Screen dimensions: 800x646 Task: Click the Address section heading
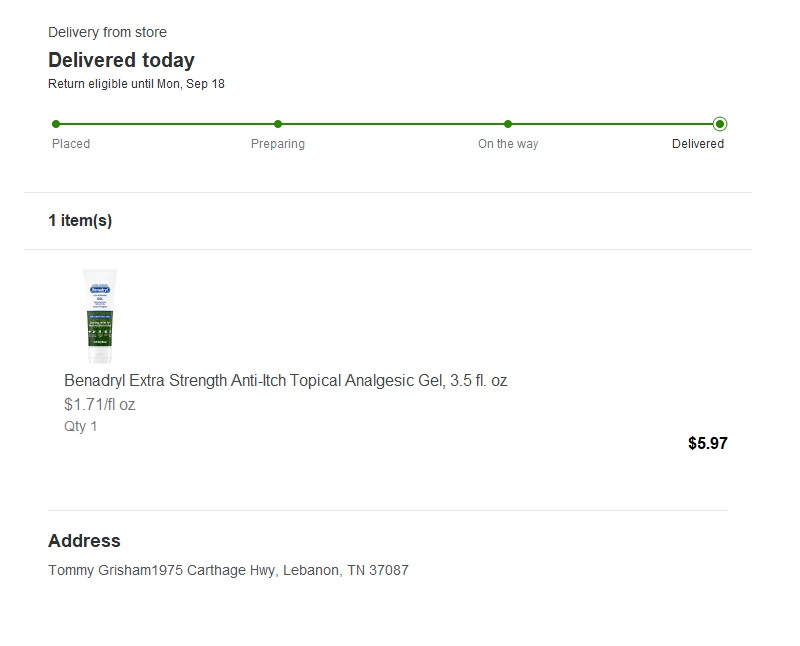tap(84, 541)
